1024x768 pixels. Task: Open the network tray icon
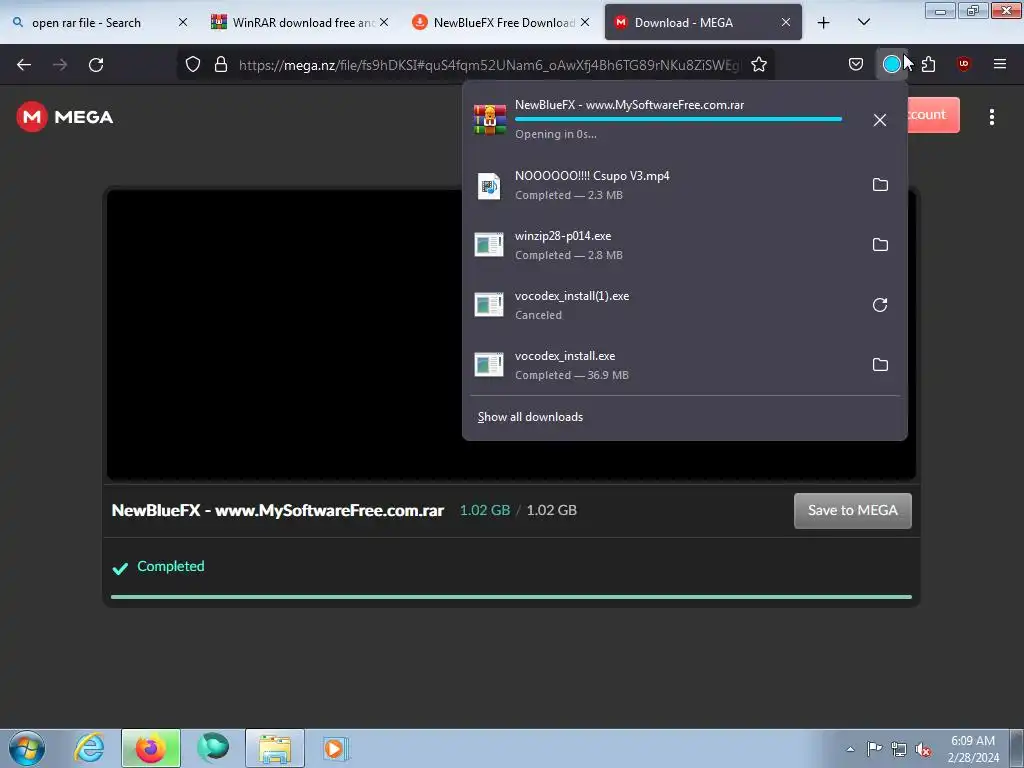(899, 749)
